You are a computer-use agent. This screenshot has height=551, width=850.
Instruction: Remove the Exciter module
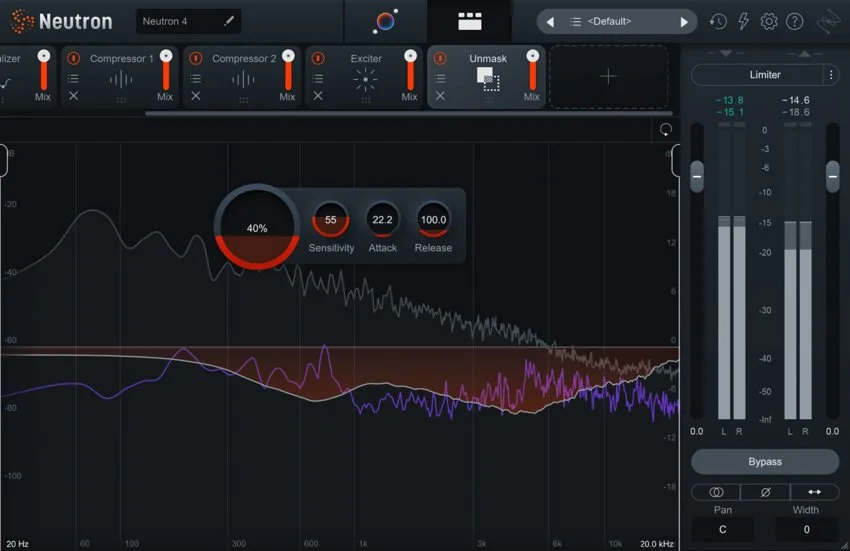pyautogui.click(x=318, y=95)
